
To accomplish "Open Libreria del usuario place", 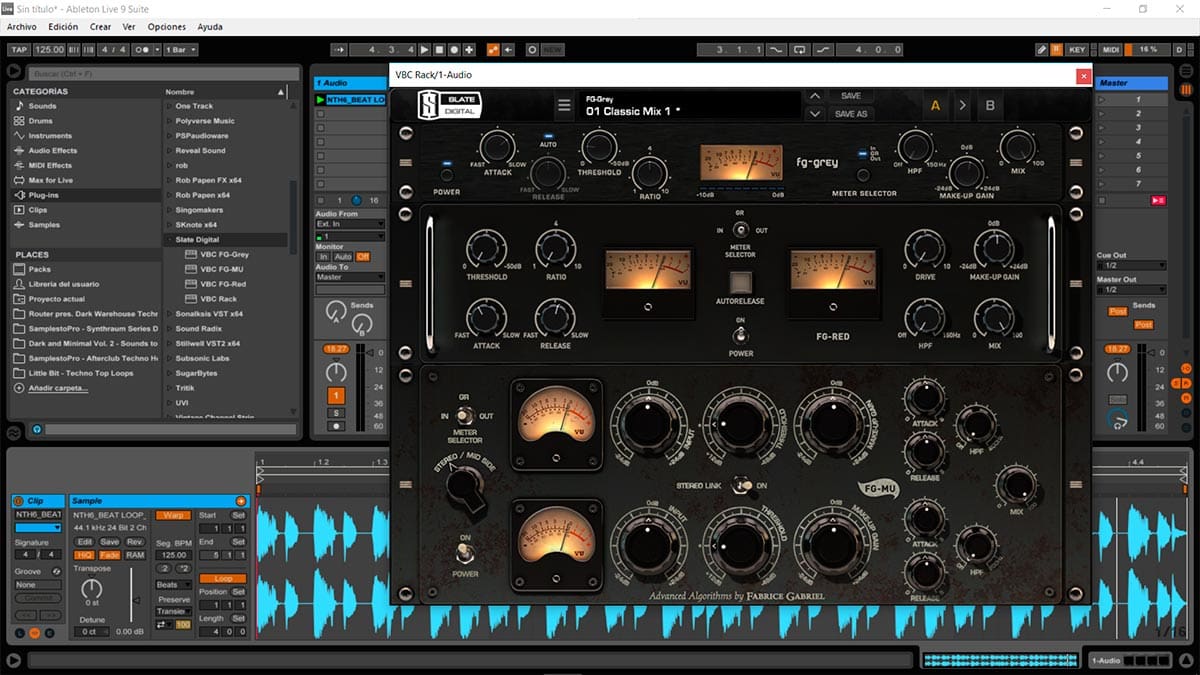I will (x=64, y=284).
